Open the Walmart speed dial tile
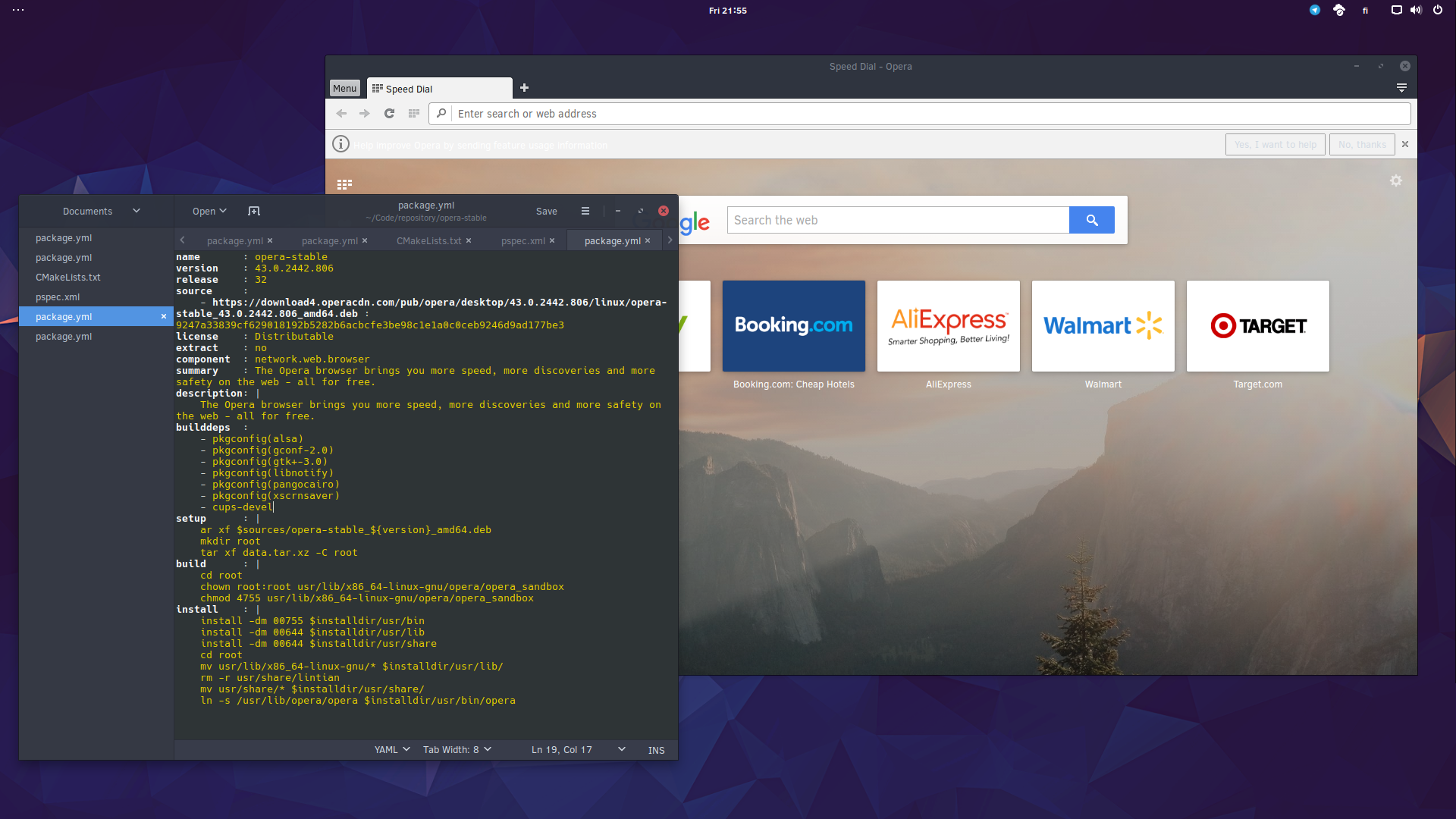Viewport: 1456px width, 819px height. point(1103,326)
